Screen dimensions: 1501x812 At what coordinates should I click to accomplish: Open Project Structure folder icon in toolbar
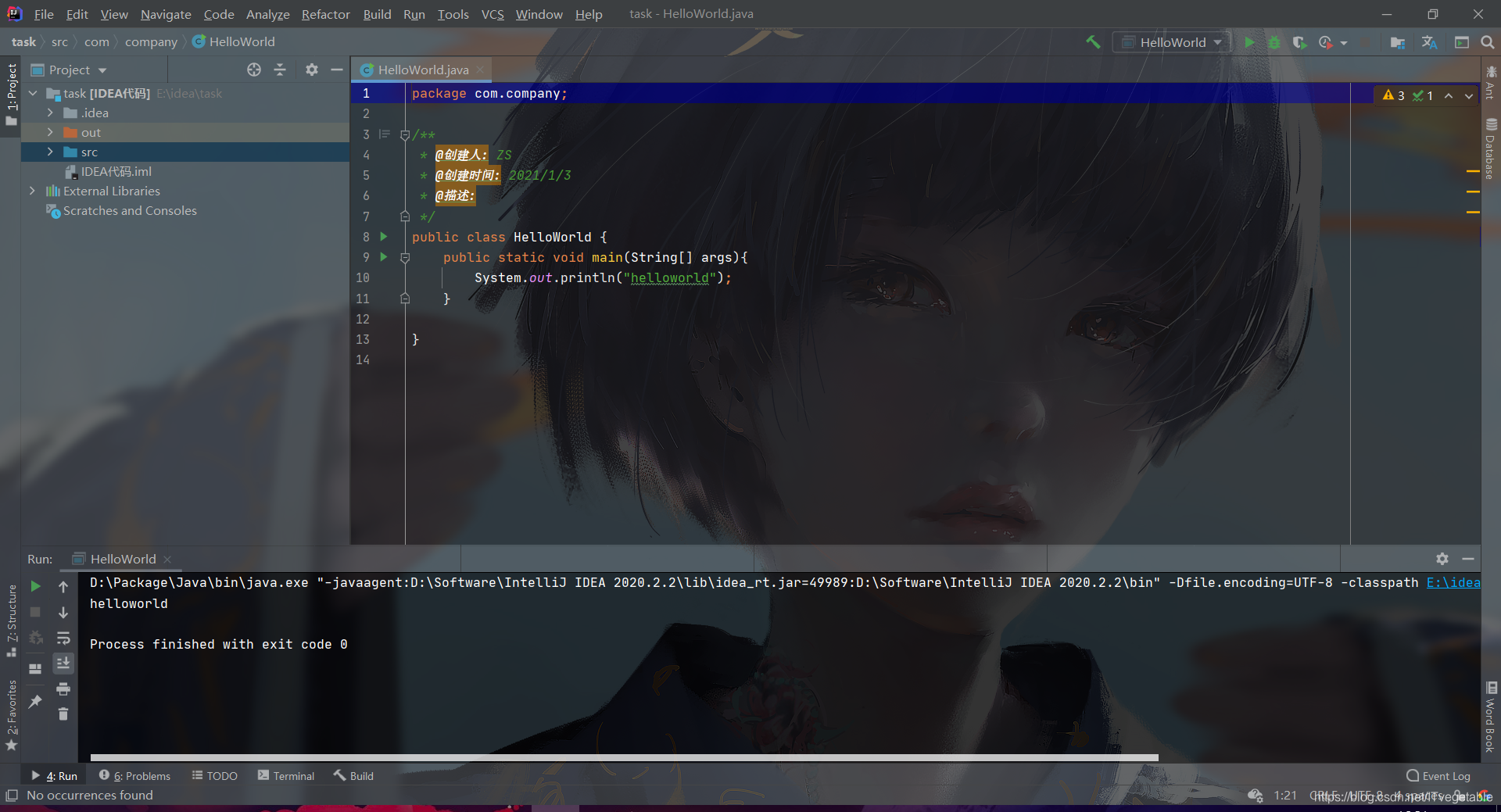pos(1398,42)
